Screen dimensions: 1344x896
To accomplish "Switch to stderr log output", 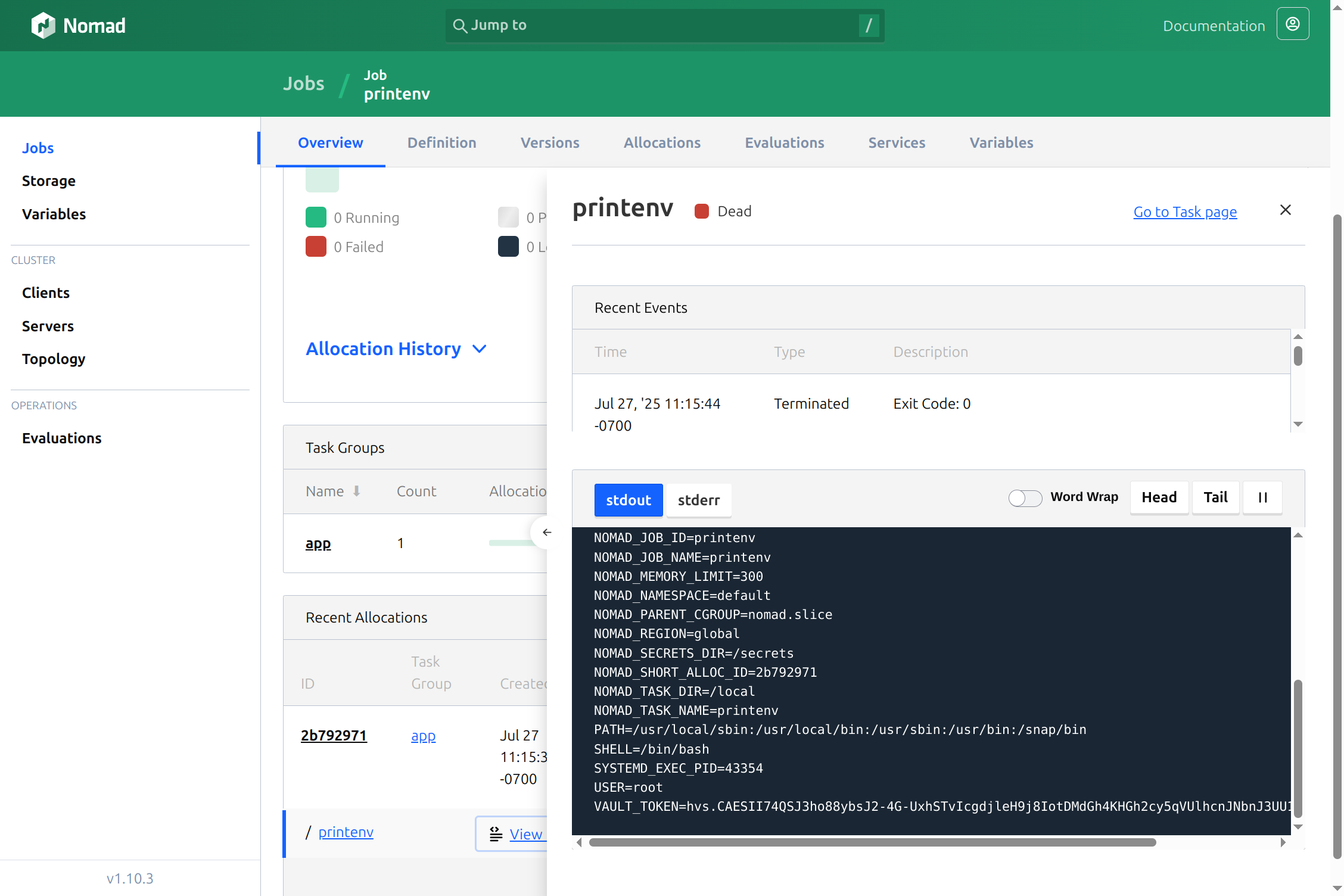I will [698, 500].
